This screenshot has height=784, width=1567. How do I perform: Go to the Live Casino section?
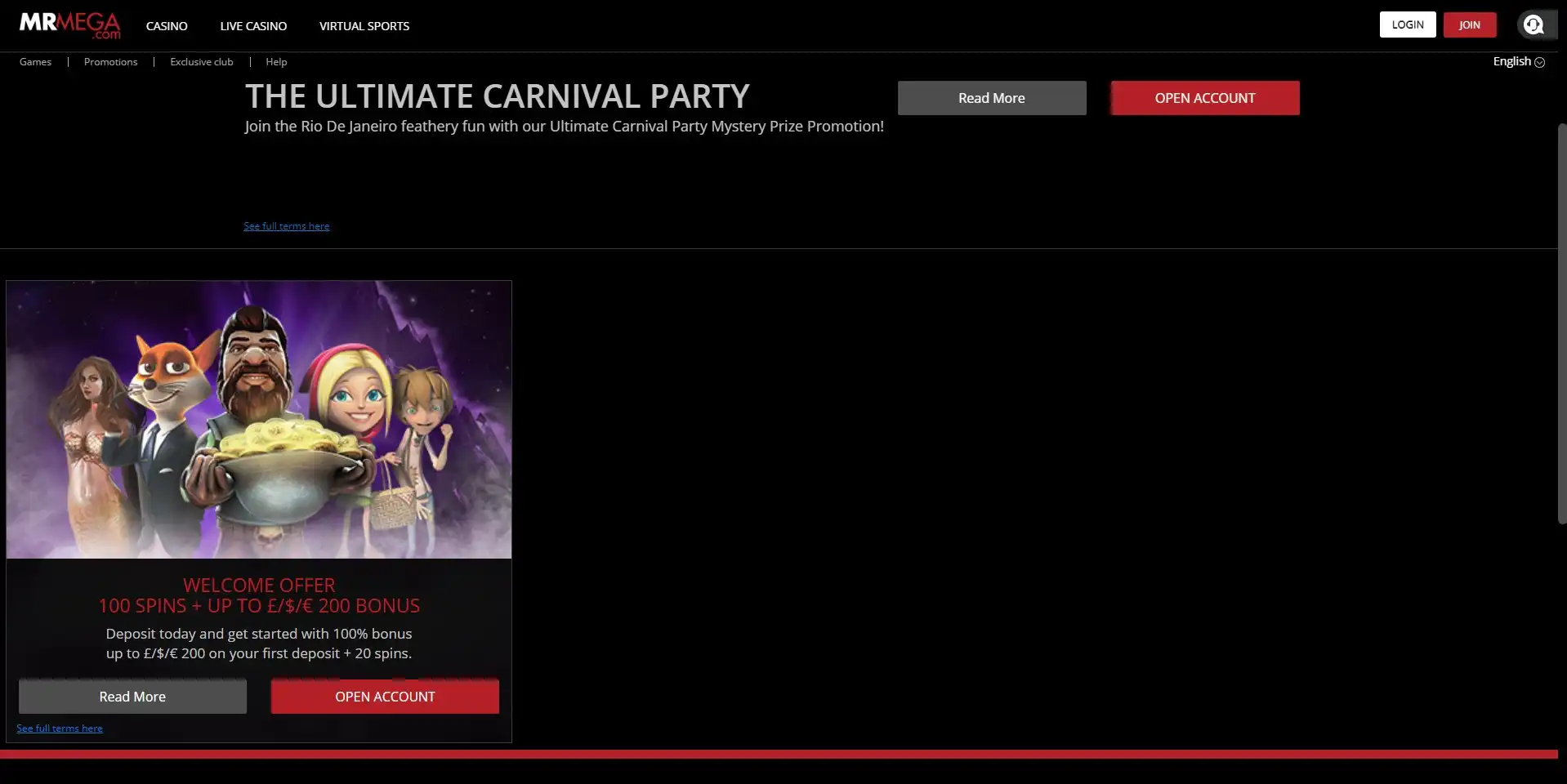(x=253, y=26)
